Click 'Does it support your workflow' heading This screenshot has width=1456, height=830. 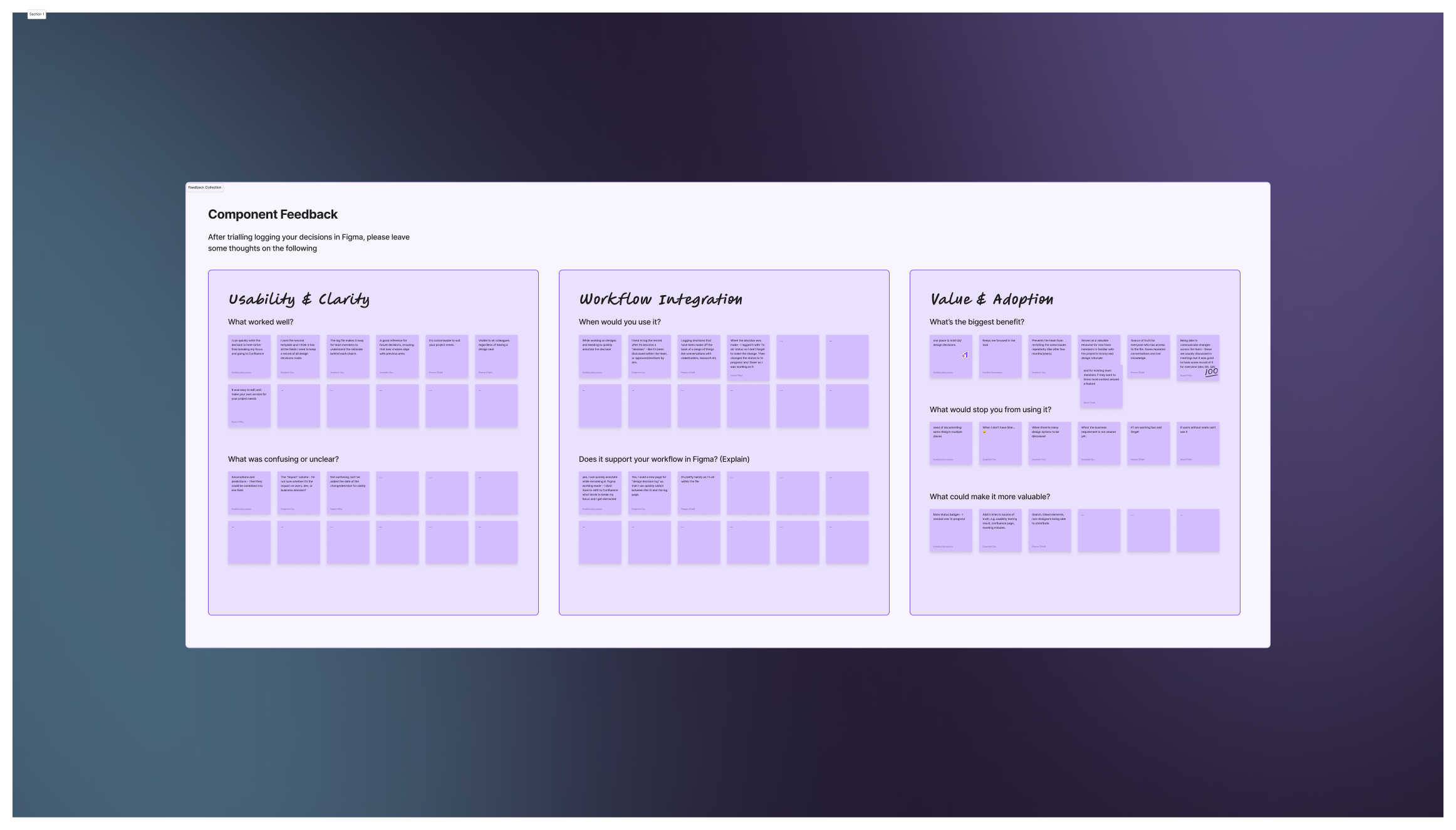click(x=663, y=459)
